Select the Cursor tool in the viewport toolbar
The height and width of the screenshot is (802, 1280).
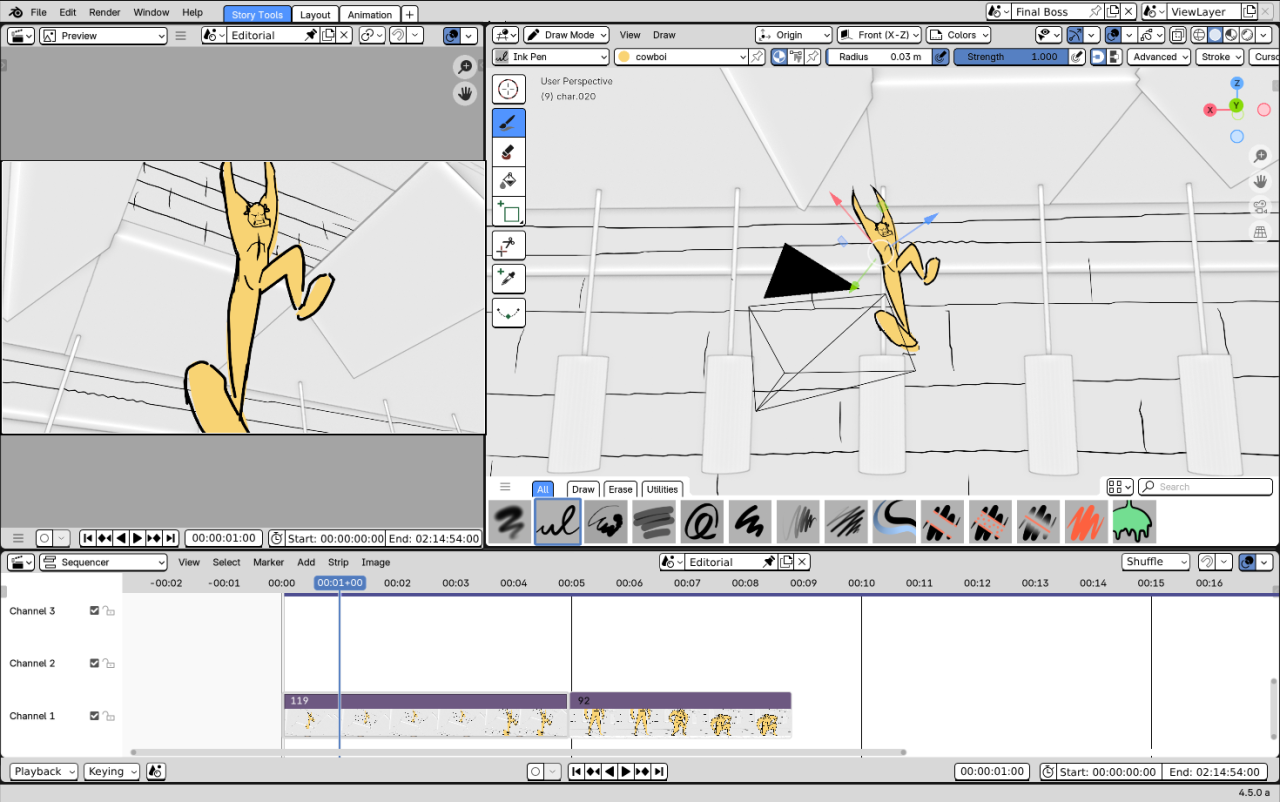(x=509, y=89)
